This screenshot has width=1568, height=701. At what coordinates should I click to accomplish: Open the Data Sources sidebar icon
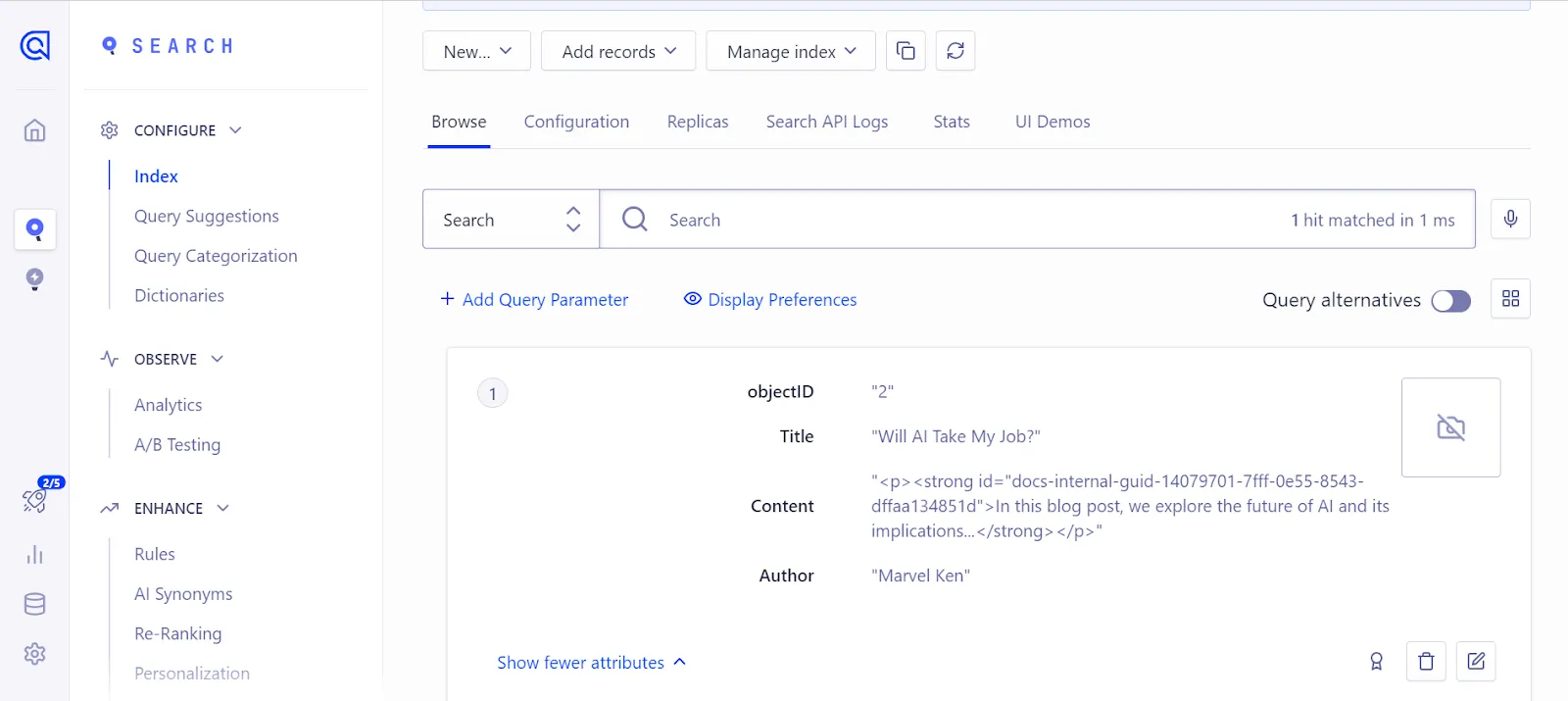click(34, 604)
